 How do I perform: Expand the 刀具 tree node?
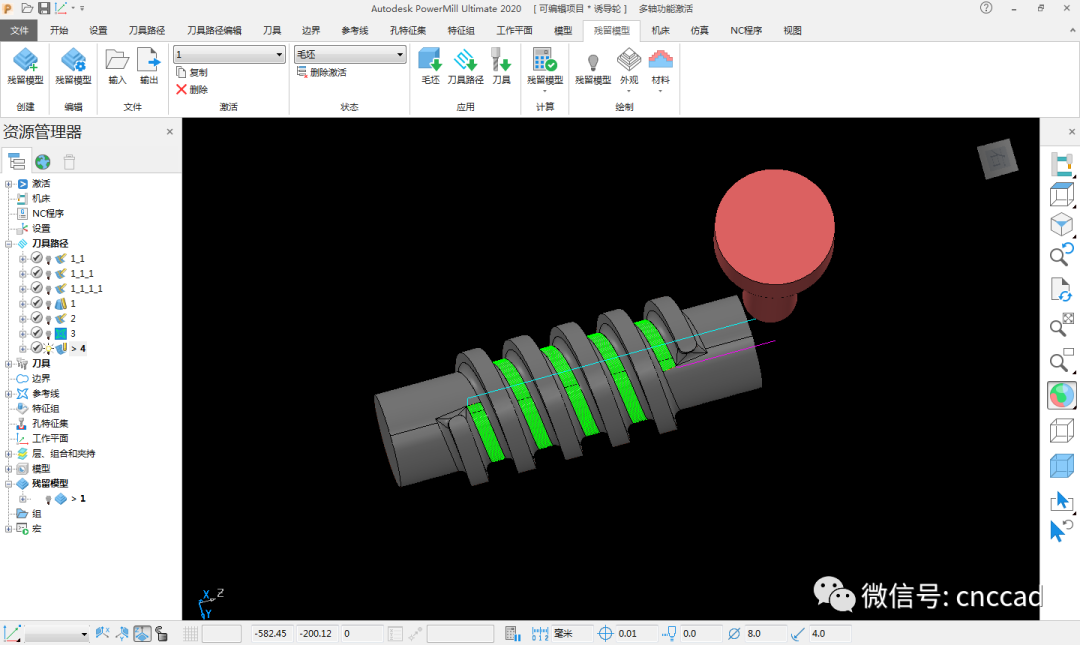point(8,364)
